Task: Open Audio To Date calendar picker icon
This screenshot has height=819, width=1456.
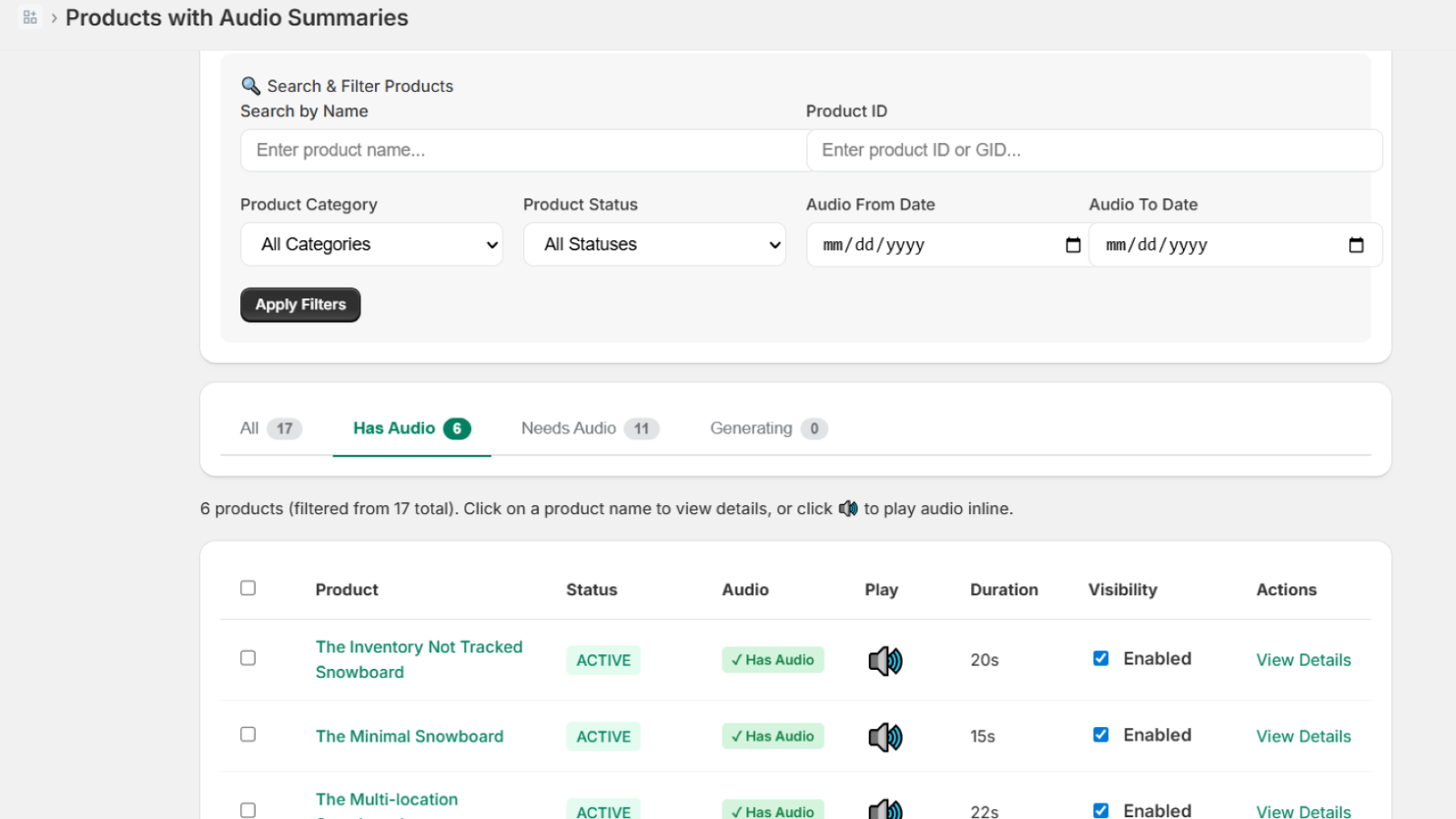Action: tap(1356, 245)
